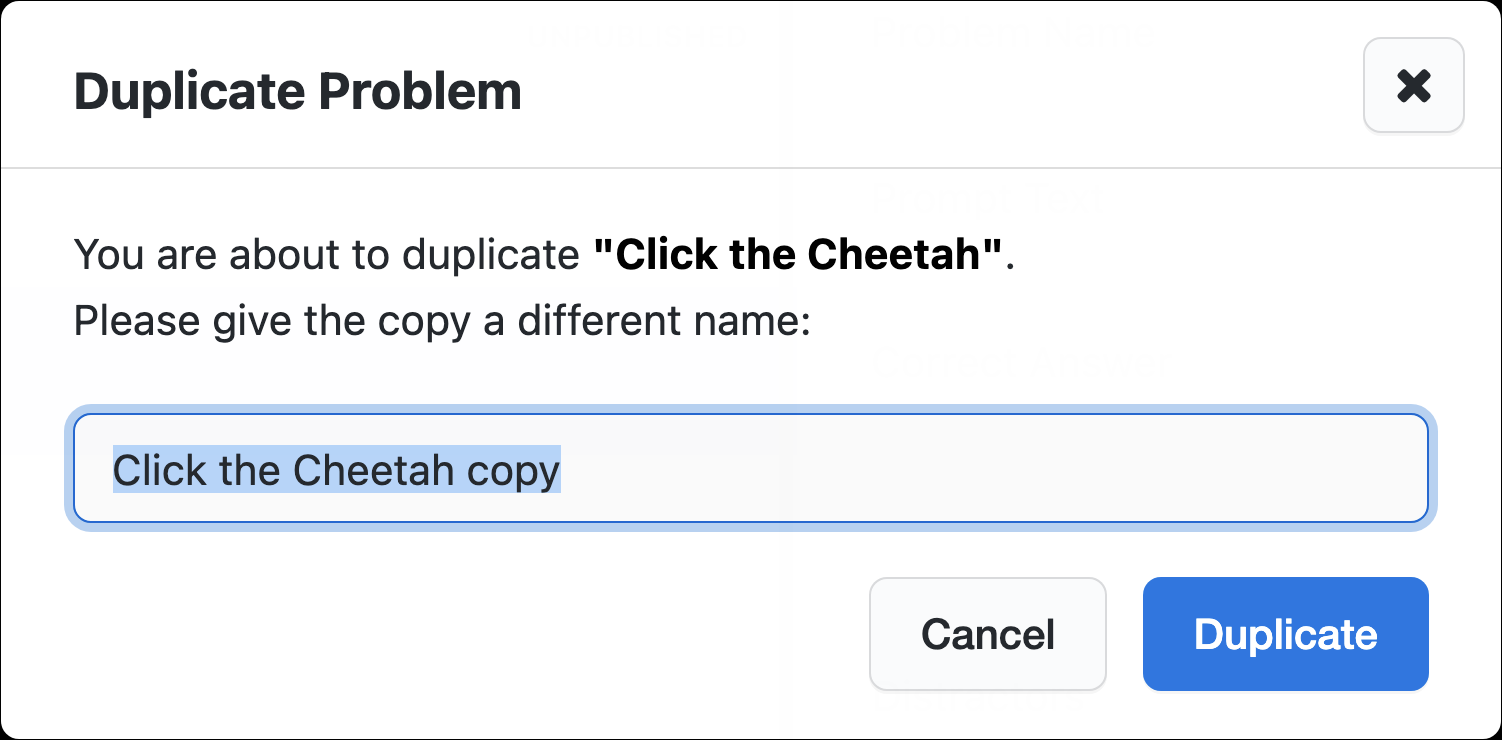Close the Duplicate Problem dialog with X
The height and width of the screenshot is (740, 1502).
point(1413,86)
